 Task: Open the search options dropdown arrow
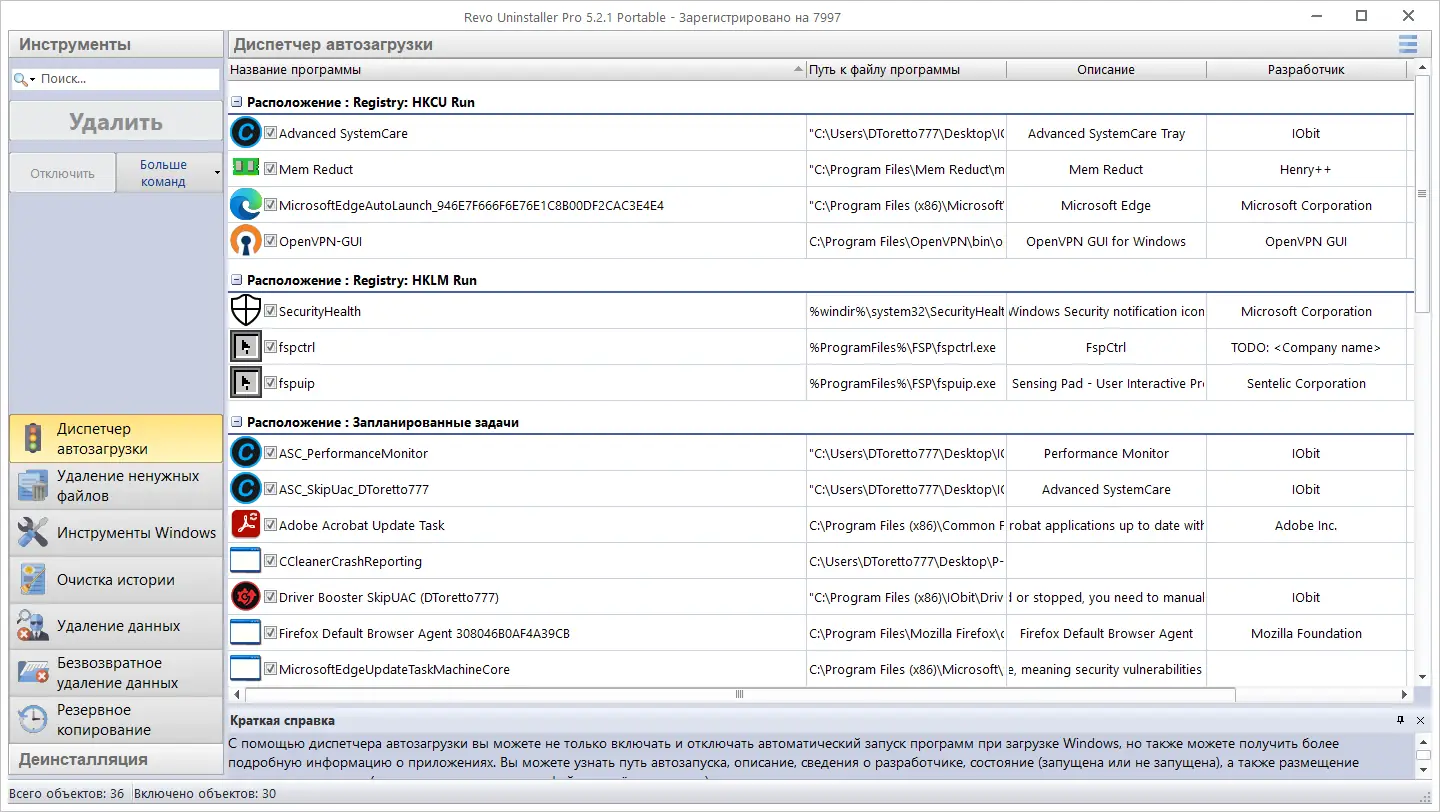point(32,79)
